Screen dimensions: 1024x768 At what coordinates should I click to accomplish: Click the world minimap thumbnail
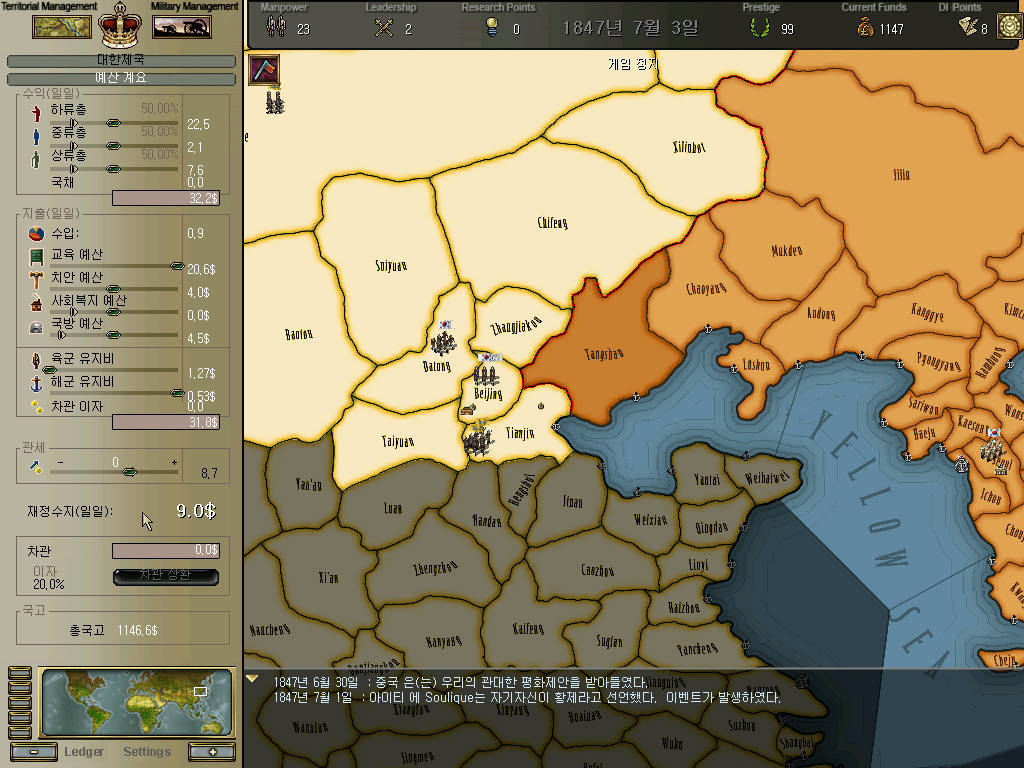coord(136,703)
